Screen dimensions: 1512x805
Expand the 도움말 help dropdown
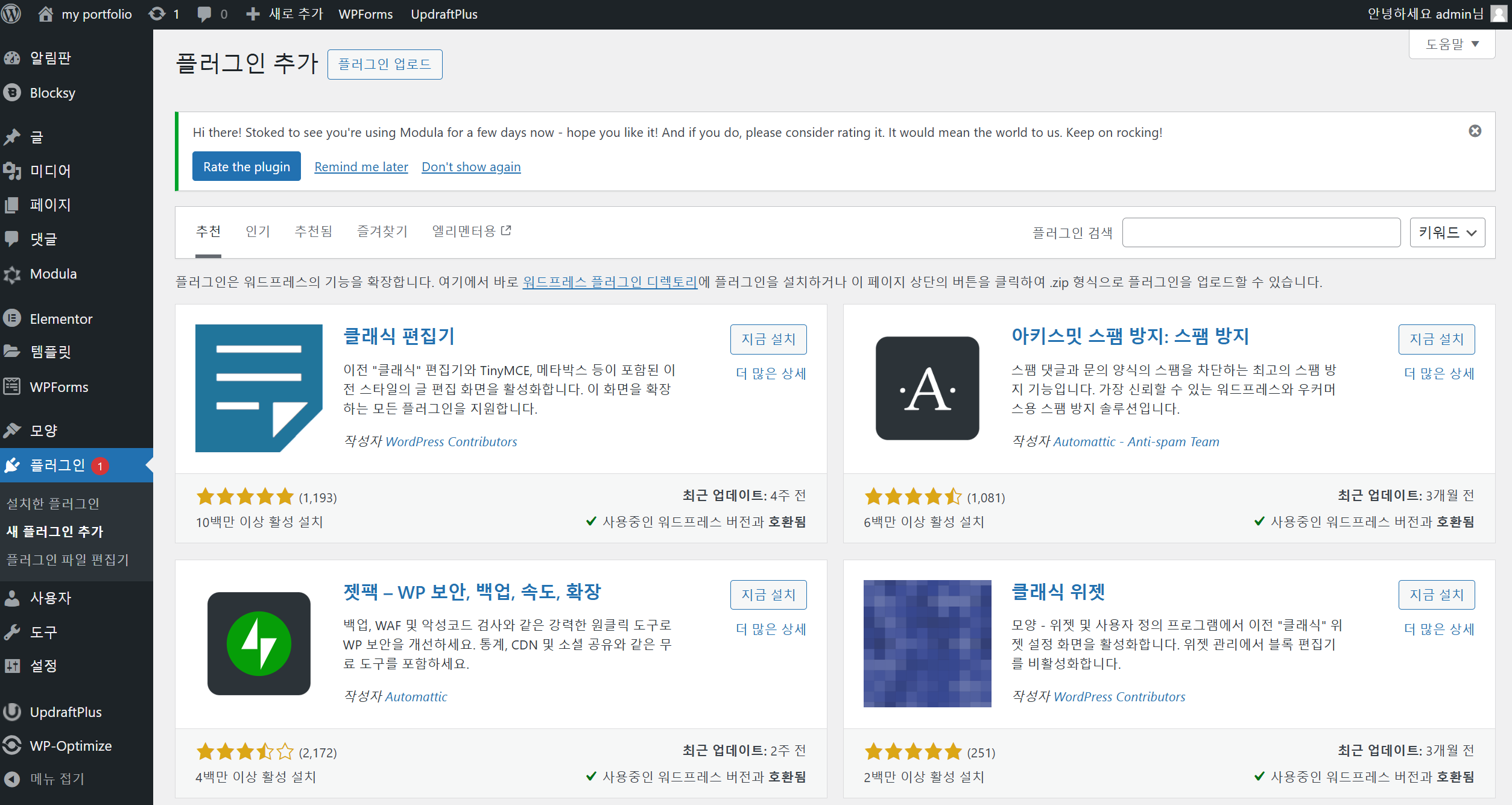(1452, 44)
